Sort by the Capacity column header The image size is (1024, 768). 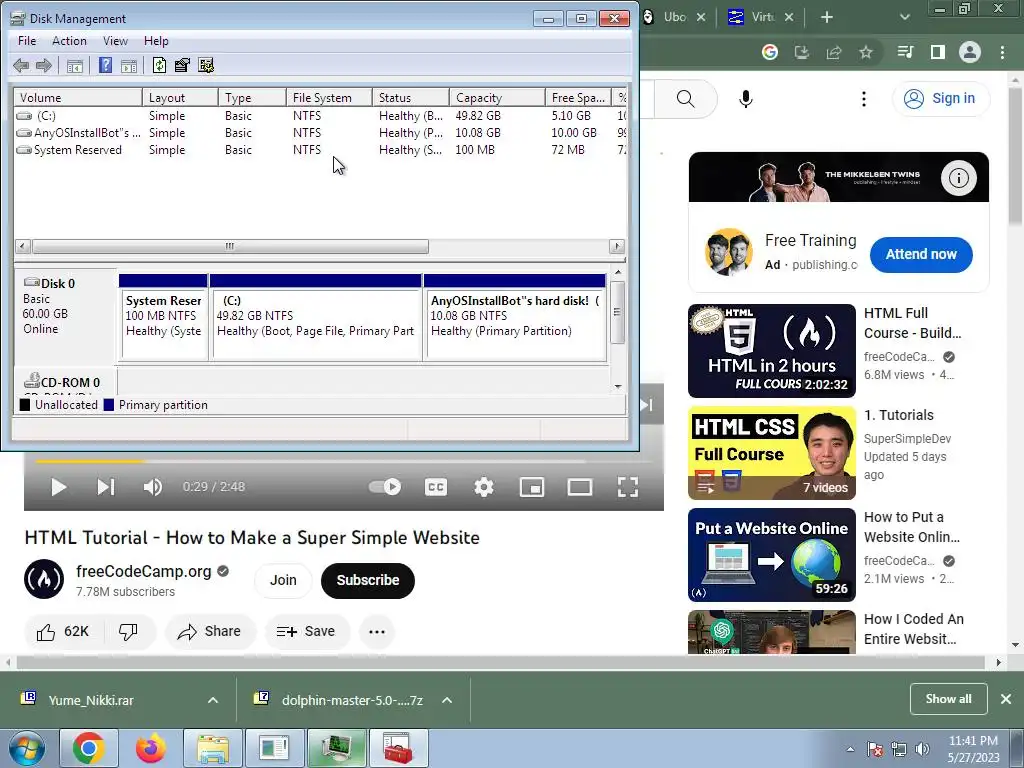click(497, 97)
